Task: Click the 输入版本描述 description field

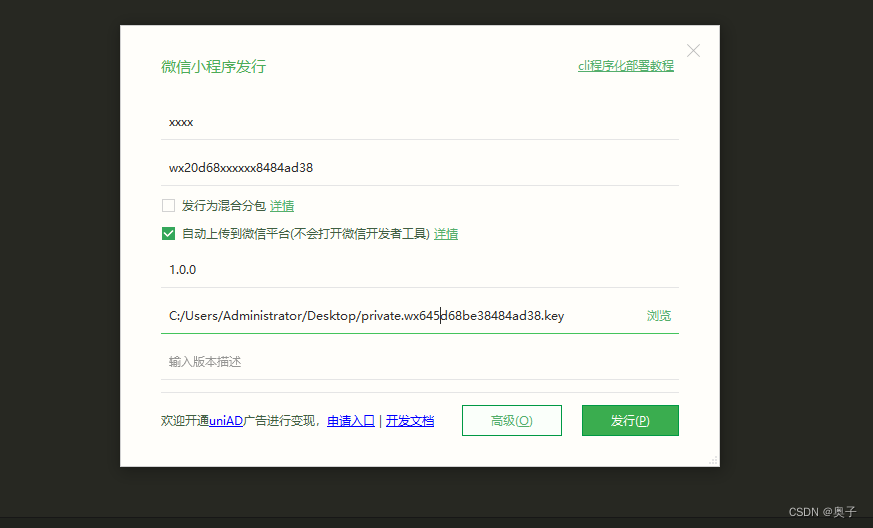Action: click(x=420, y=362)
